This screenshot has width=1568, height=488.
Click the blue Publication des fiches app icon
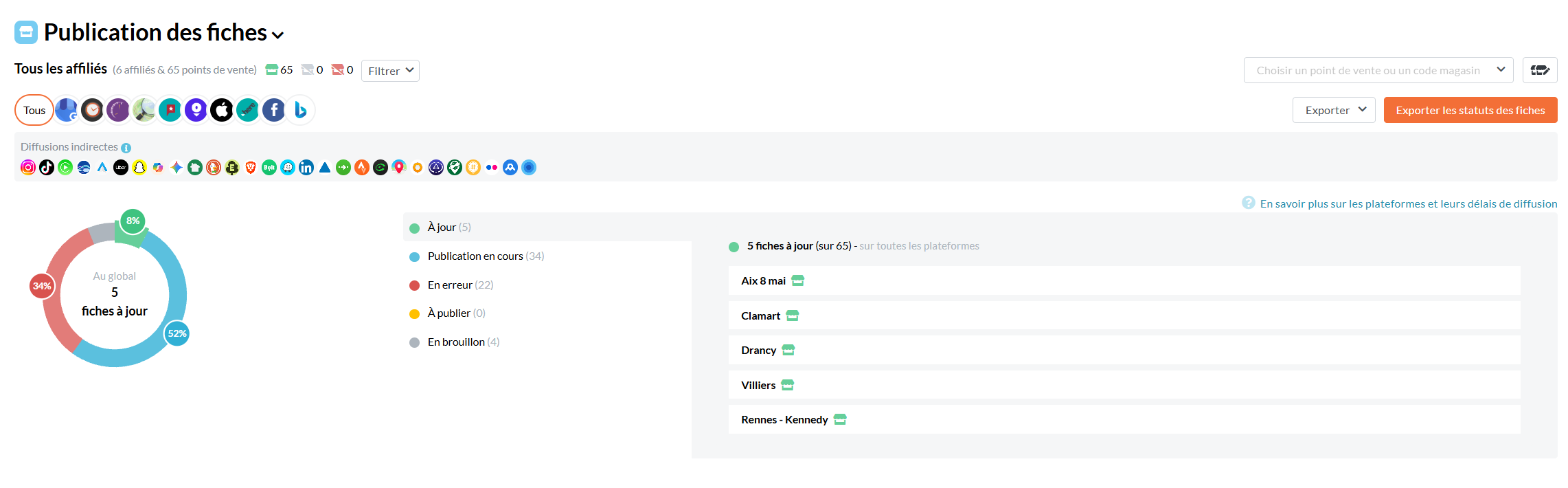(x=26, y=32)
